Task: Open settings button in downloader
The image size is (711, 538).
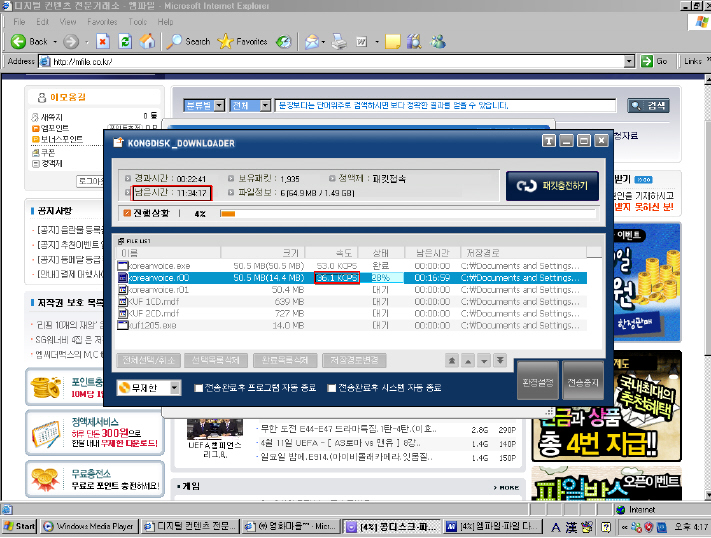Action: [538, 381]
